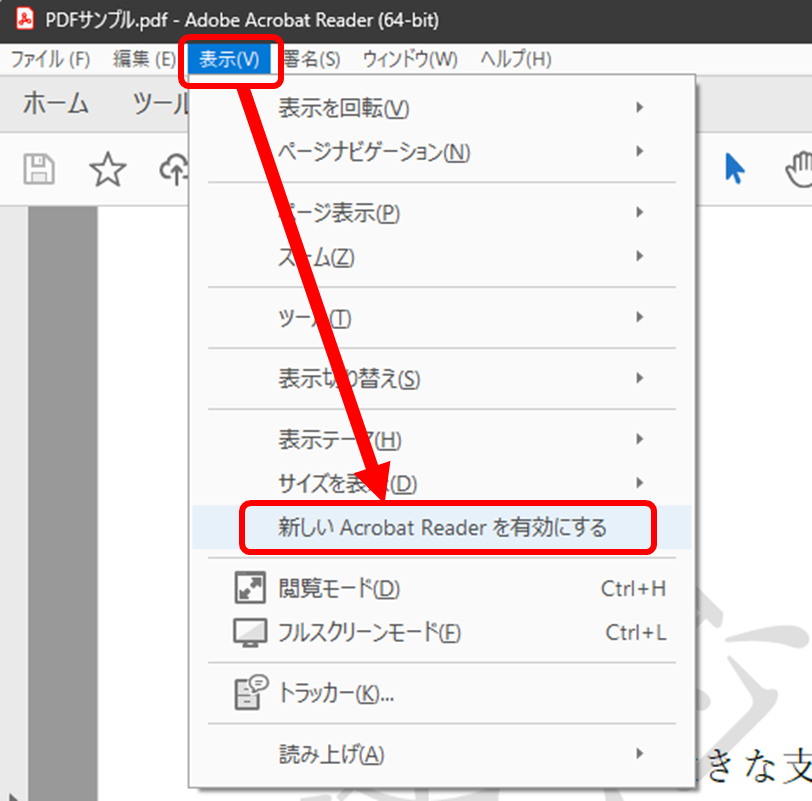The width and height of the screenshot is (812, 801).
Task: Click the star bookmark icon
Action: (108, 169)
